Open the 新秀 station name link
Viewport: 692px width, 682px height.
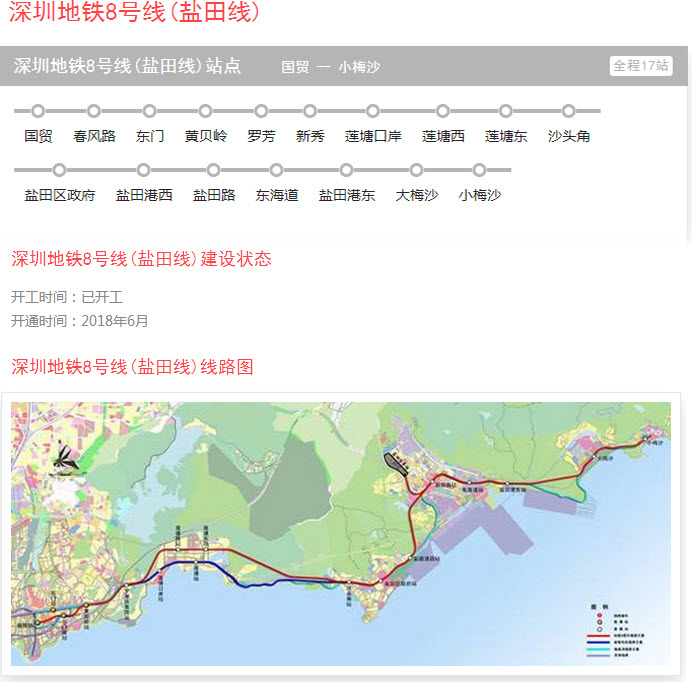(310, 136)
